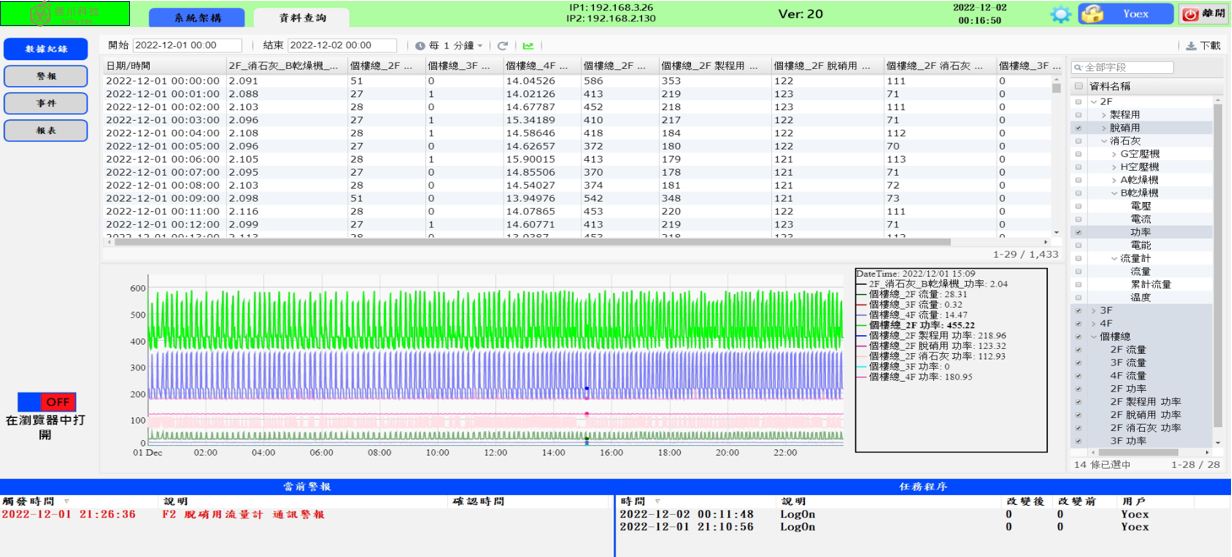Open settings with the blue gear icon
This screenshot has width=1232, height=557.
1060,15
